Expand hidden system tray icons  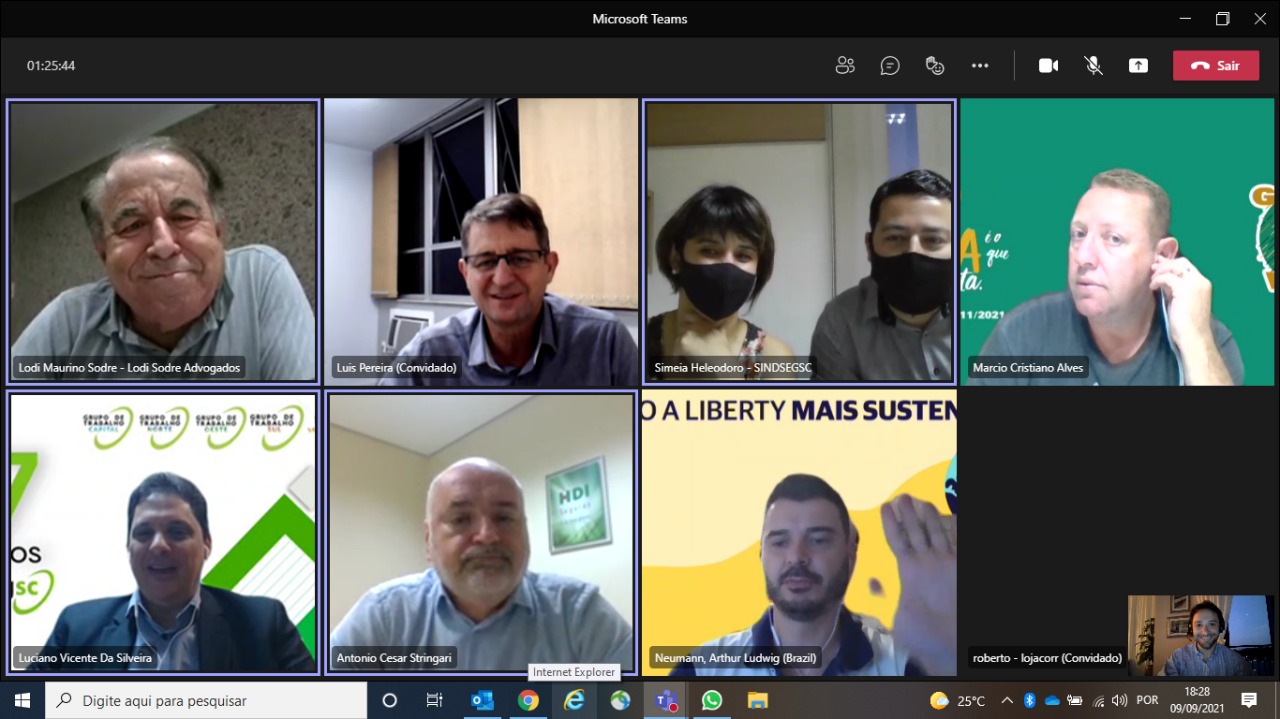(x=1007, y=701)
